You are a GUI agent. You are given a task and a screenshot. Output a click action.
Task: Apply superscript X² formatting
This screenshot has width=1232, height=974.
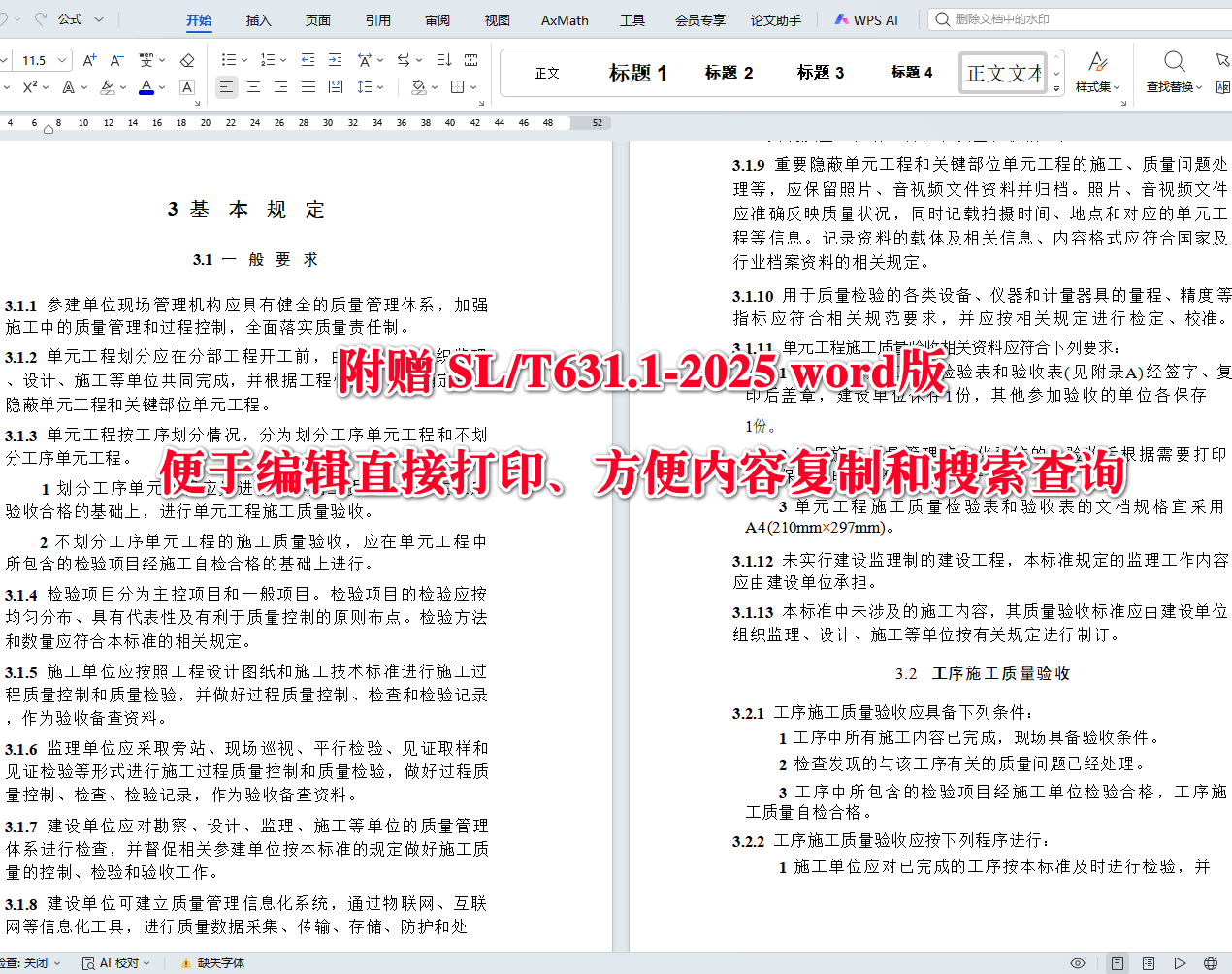(30, 87)
